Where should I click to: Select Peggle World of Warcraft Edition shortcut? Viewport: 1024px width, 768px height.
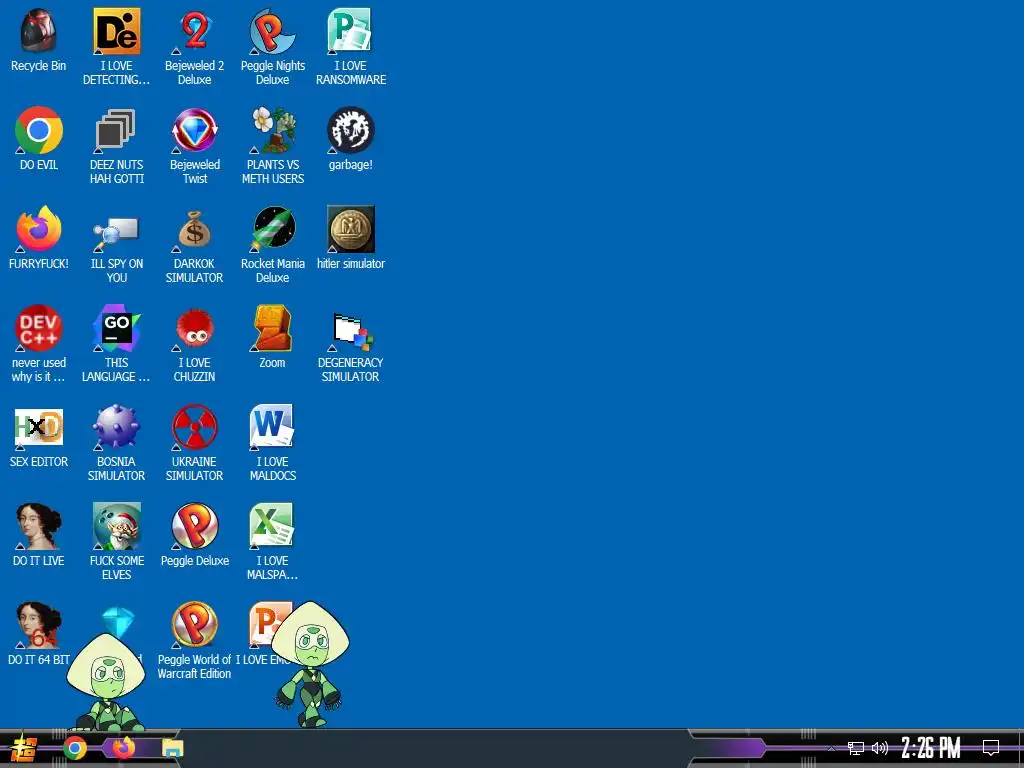point(195,626)
